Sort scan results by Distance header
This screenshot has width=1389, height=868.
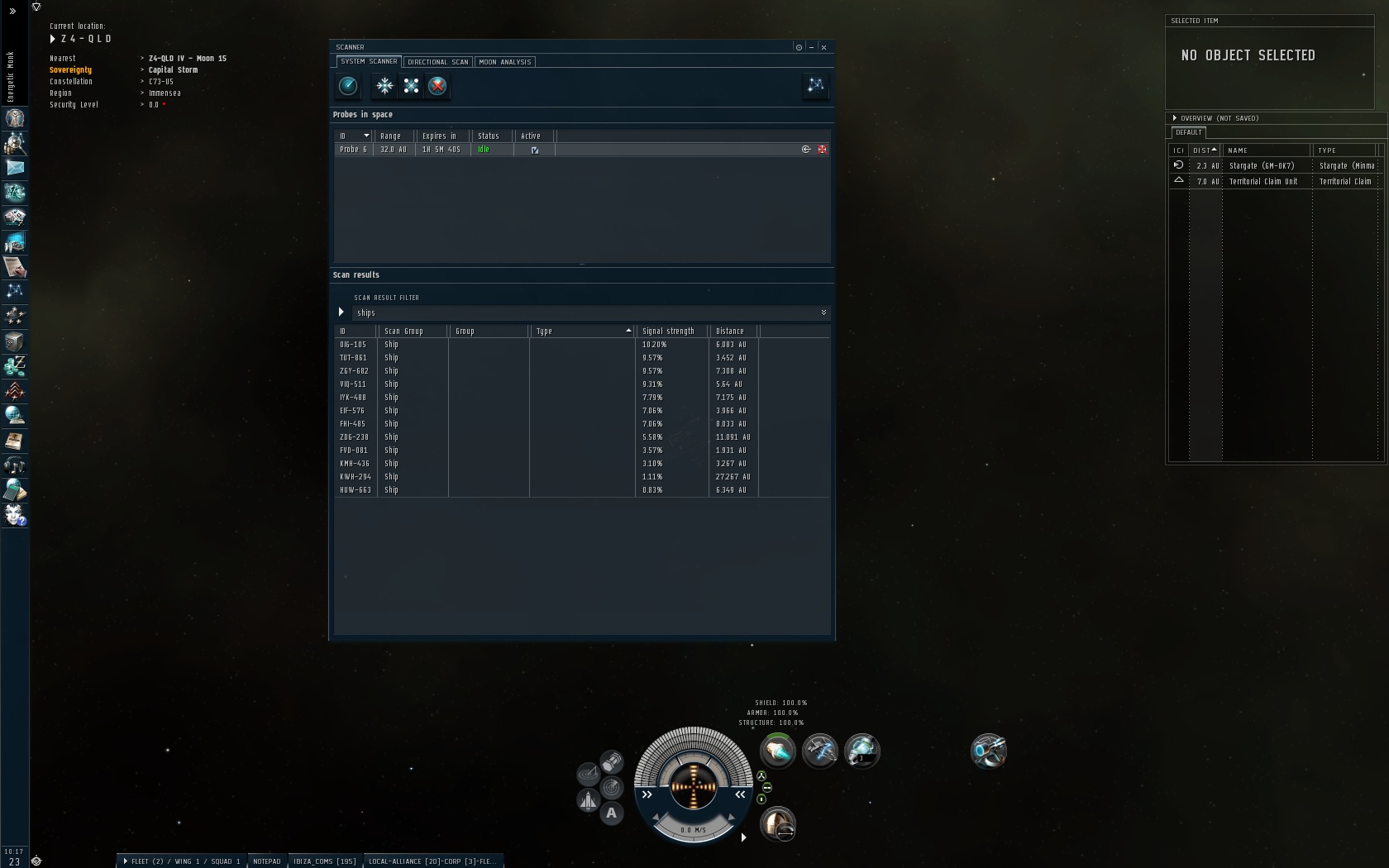coord(733,331)
